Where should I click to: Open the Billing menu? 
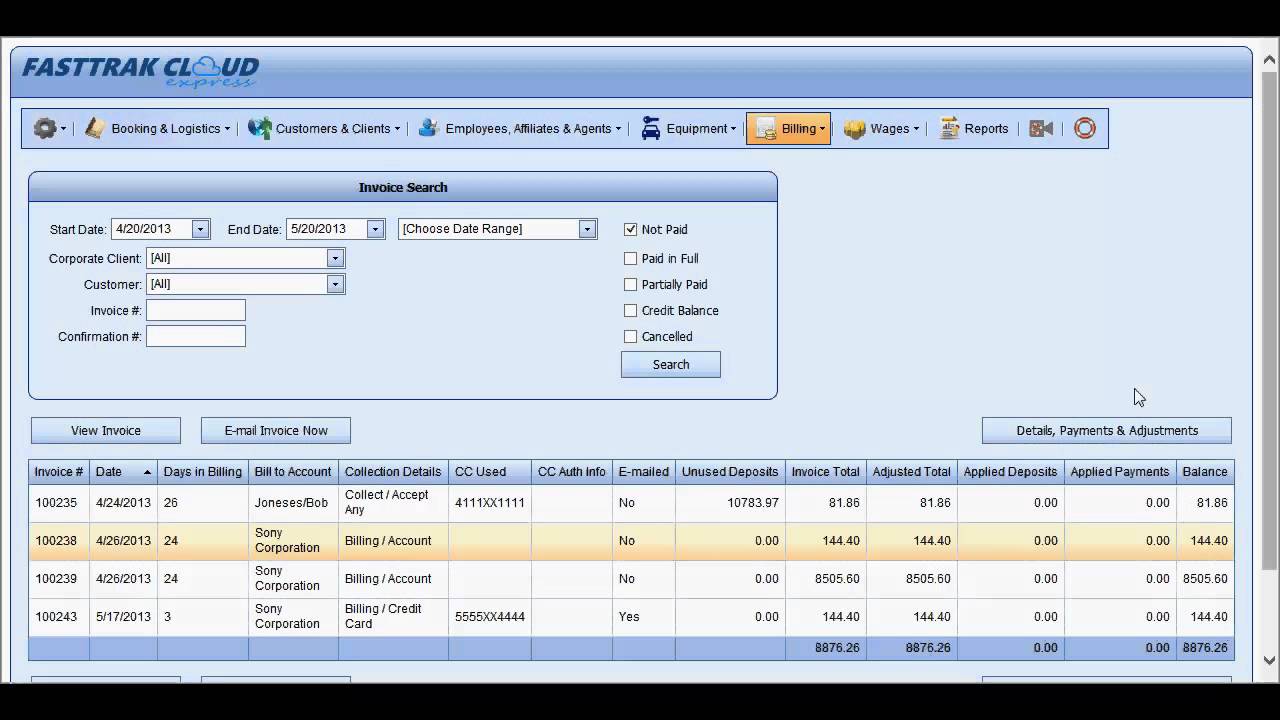(x=788, y=128)
